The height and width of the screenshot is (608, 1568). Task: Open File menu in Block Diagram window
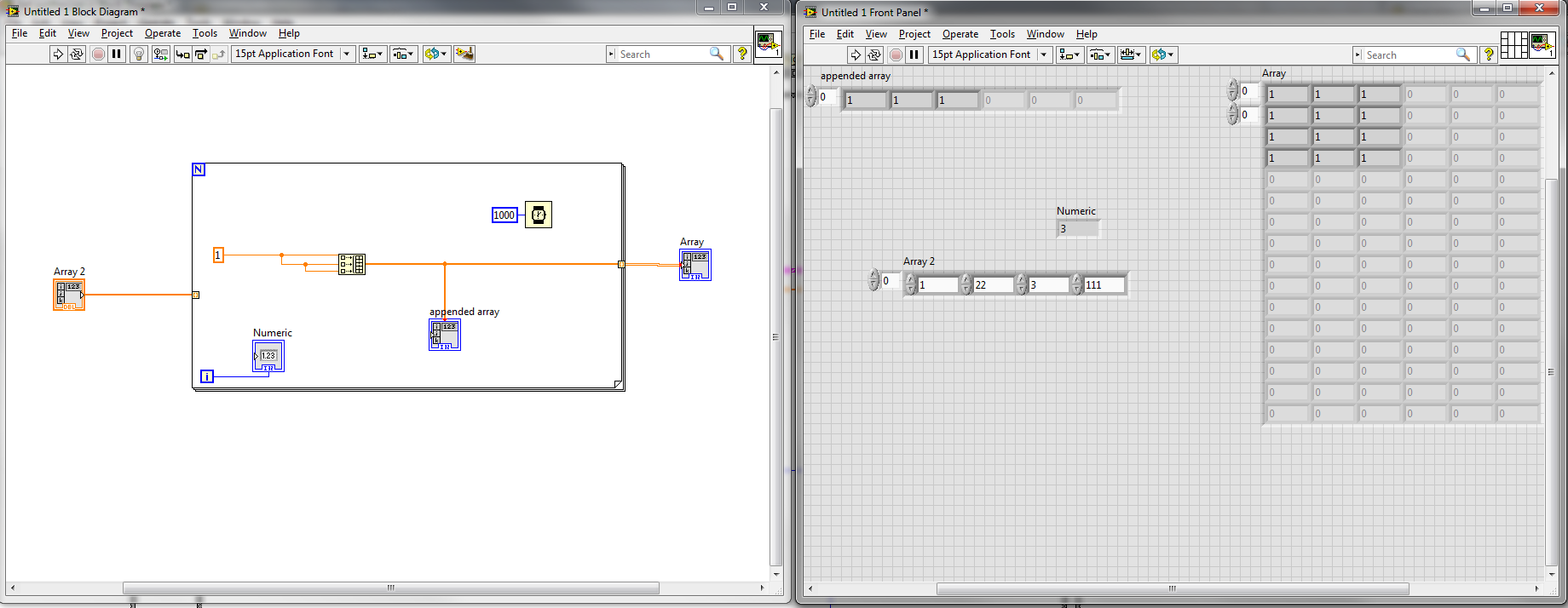20,33
